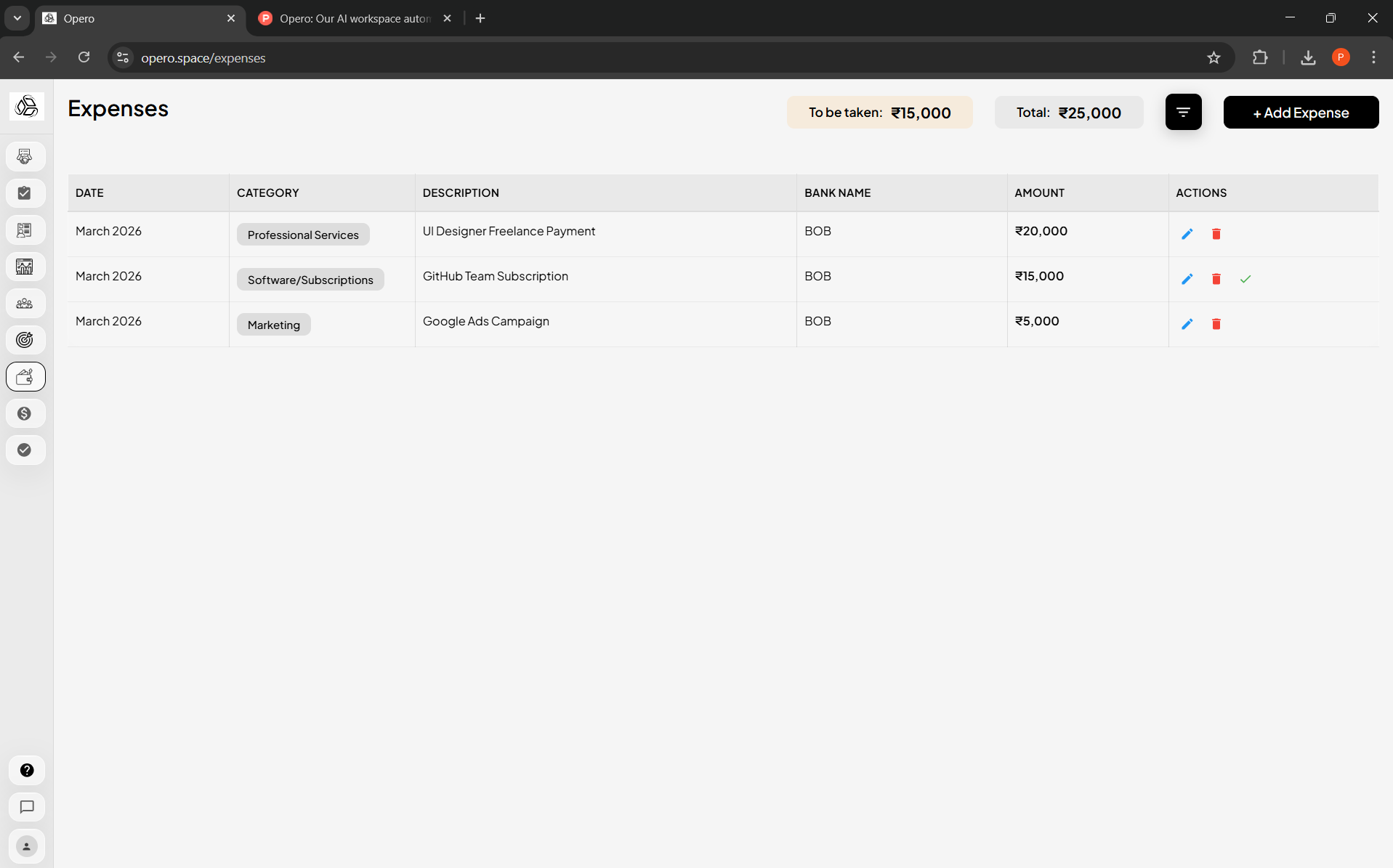Open the user account icon in sidebar

27,846
